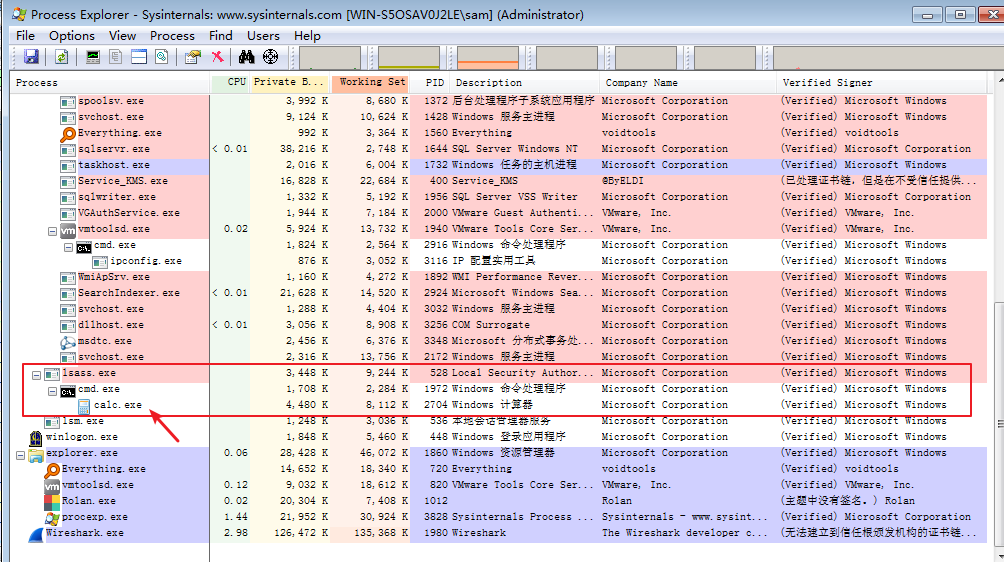
Task: Select the dllhost.exe process row
Action: coord(498,325)
